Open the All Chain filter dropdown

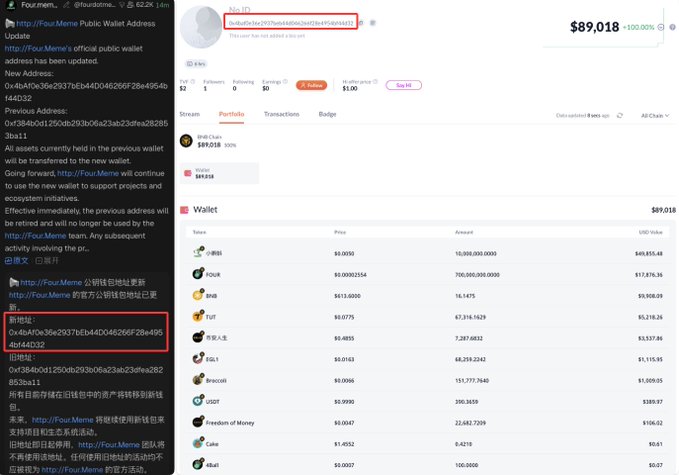pyautogui.click(x=655, y=116)
